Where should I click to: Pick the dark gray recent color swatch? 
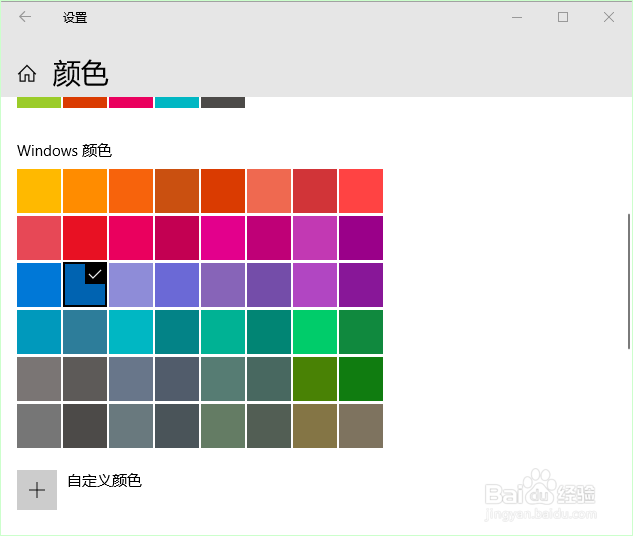coord(223,102)
